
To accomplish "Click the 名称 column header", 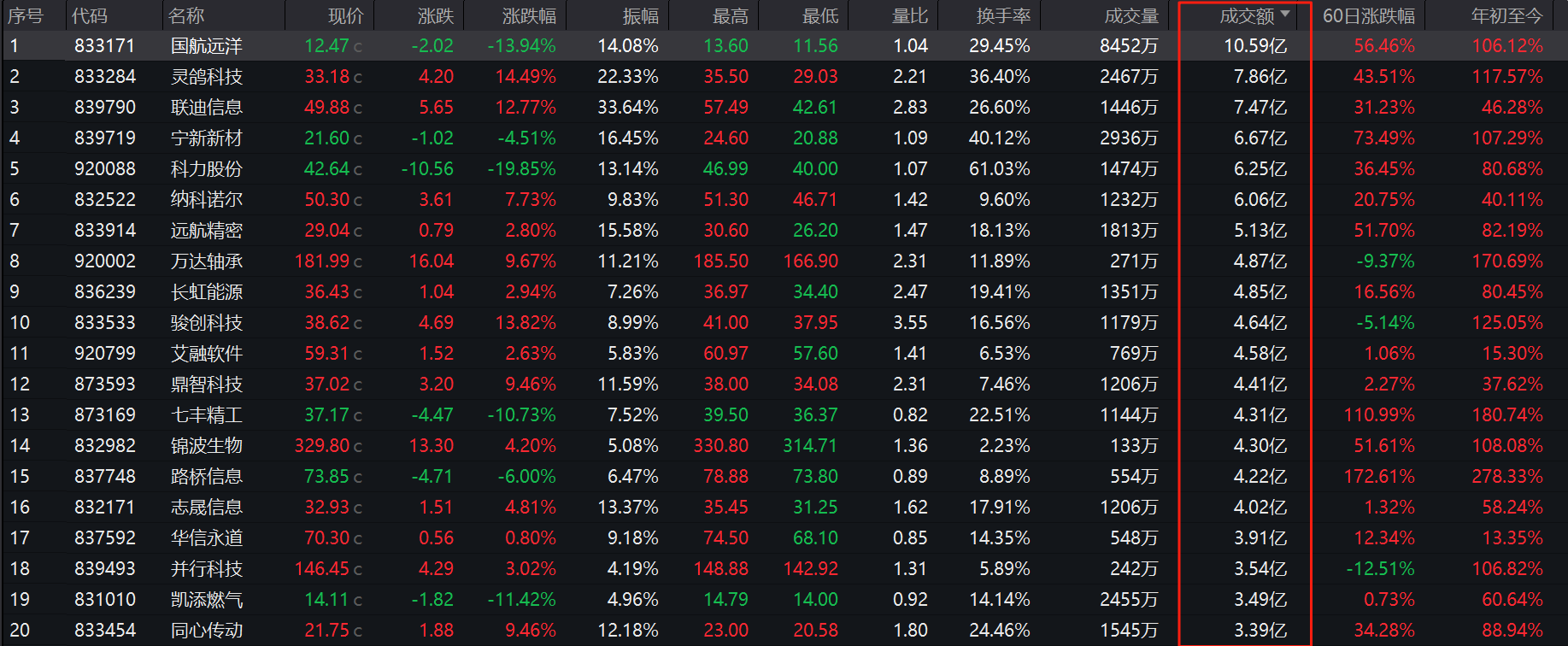I will [186, 16].
